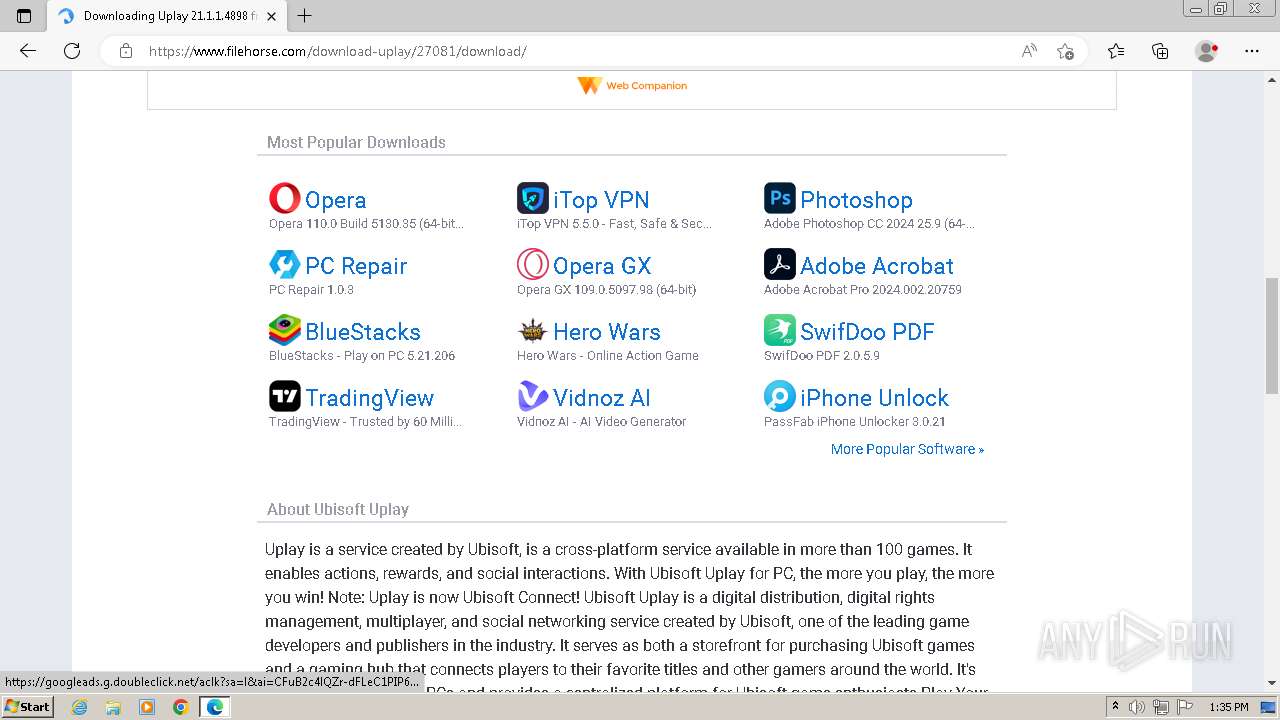Click the SwifDoo PDF icon
Screen dimensions: 1280x720
point(779,330)
